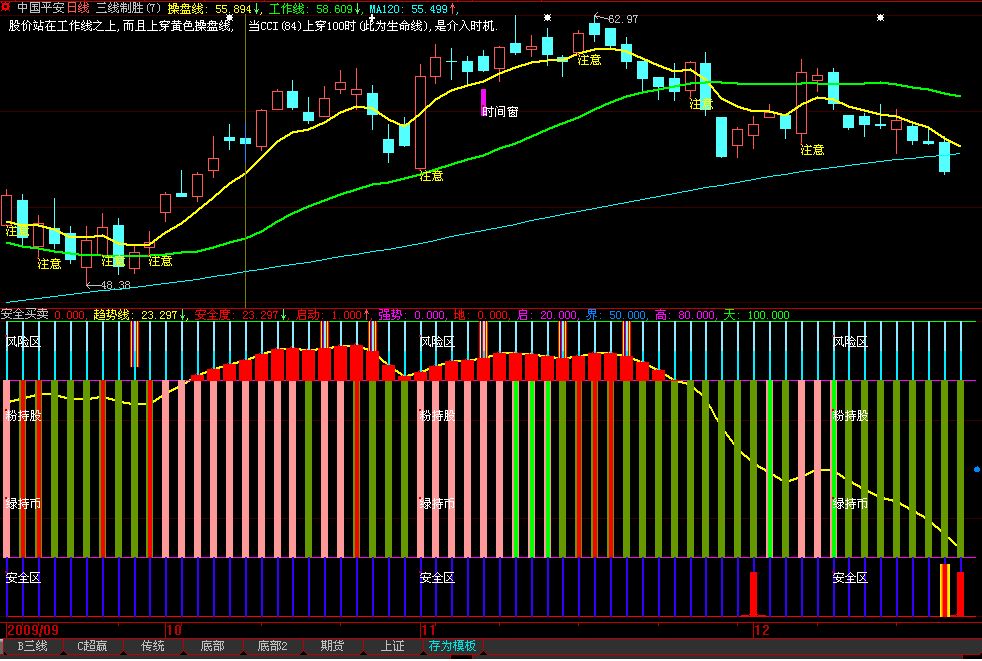Click the 安全买卖 indicator name

tap(24, 315)
